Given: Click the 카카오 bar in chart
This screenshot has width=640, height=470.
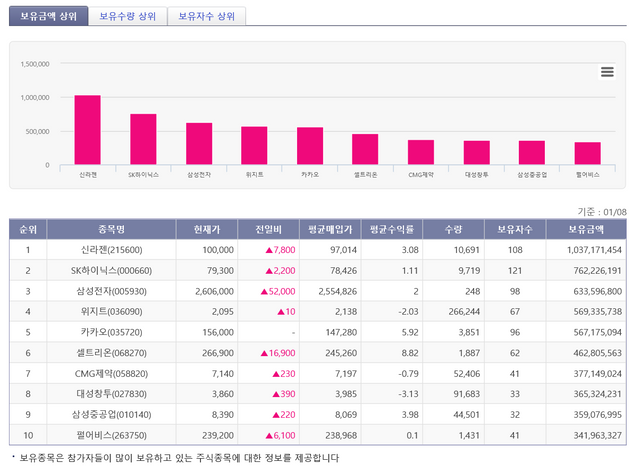Looking at the screenshot, I should 310,146.
